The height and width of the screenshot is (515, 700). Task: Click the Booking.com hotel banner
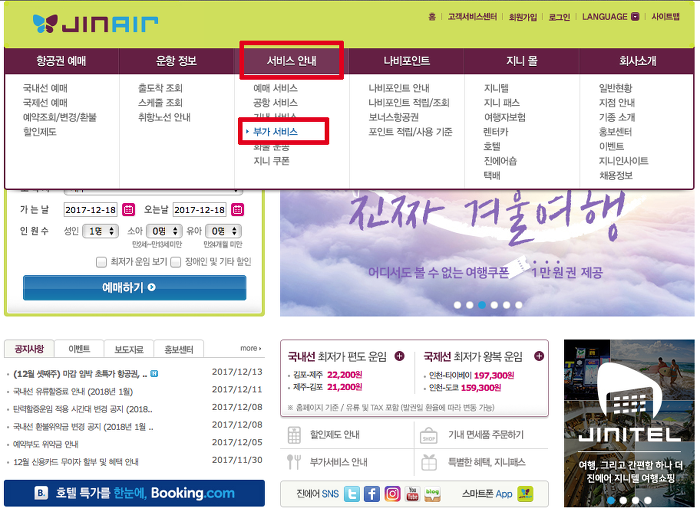[x=134, y=493]
